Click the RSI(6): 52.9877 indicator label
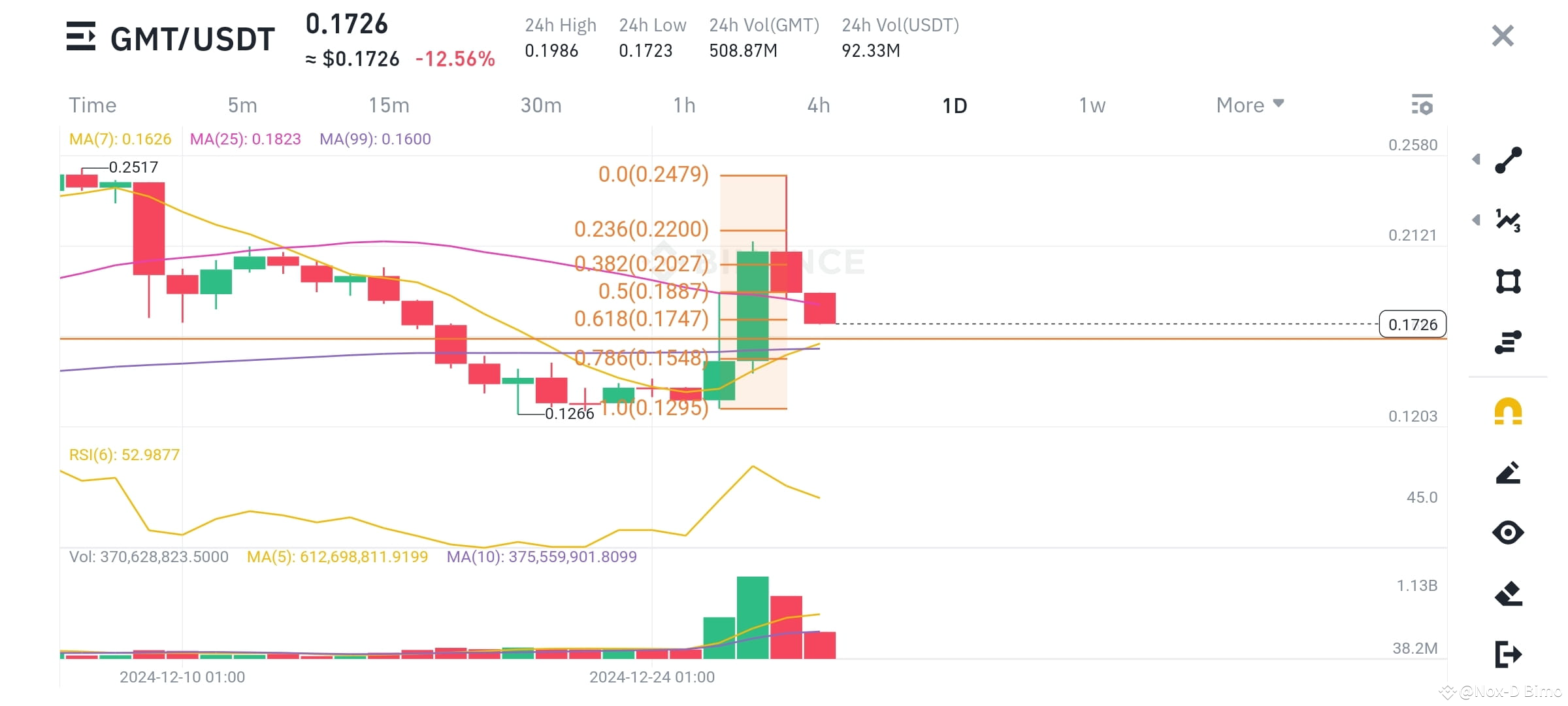 click(125, 454)
